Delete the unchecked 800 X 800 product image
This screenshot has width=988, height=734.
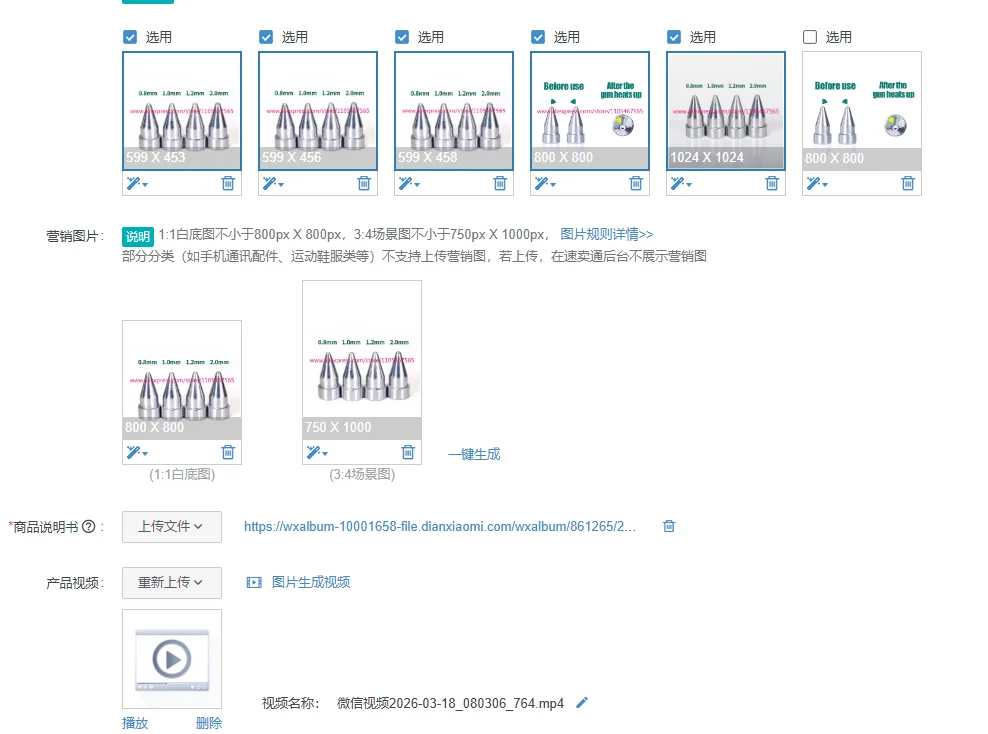coord(908,183)
